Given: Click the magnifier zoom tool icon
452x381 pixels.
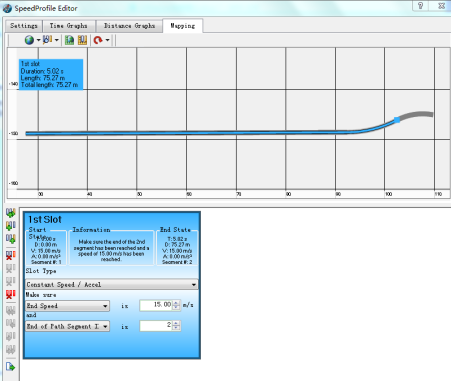Looking at the screenshot, I should tap(47, 40).
